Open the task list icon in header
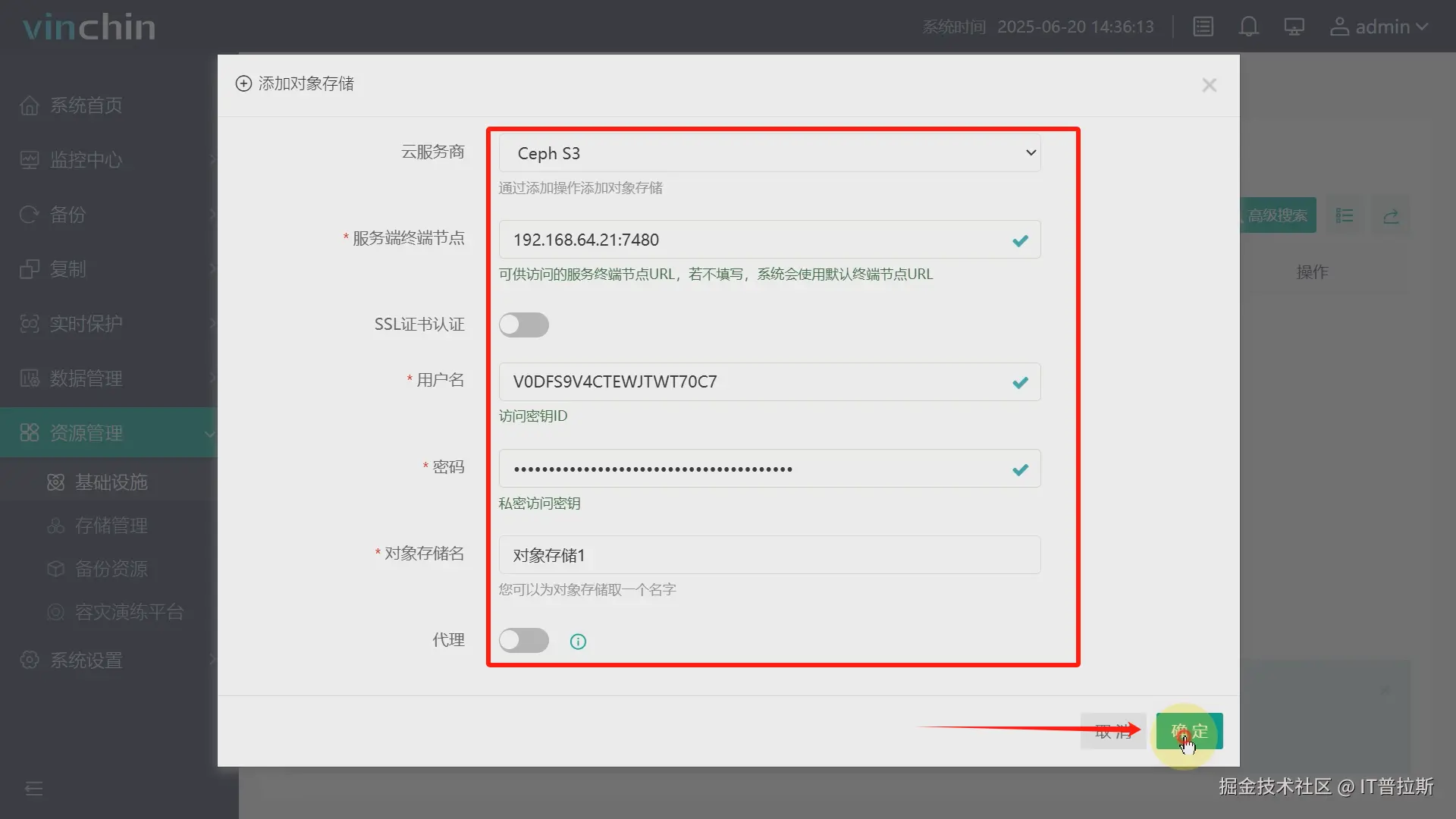The height and width of the screenshot is (819, 1456). click(1203, 27)
